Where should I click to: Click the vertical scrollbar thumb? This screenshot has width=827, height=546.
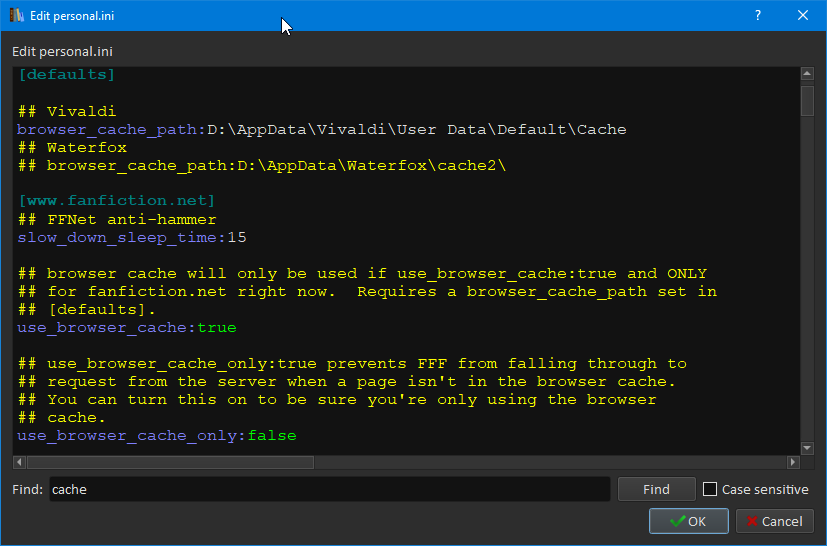click(x=807, y=102)
